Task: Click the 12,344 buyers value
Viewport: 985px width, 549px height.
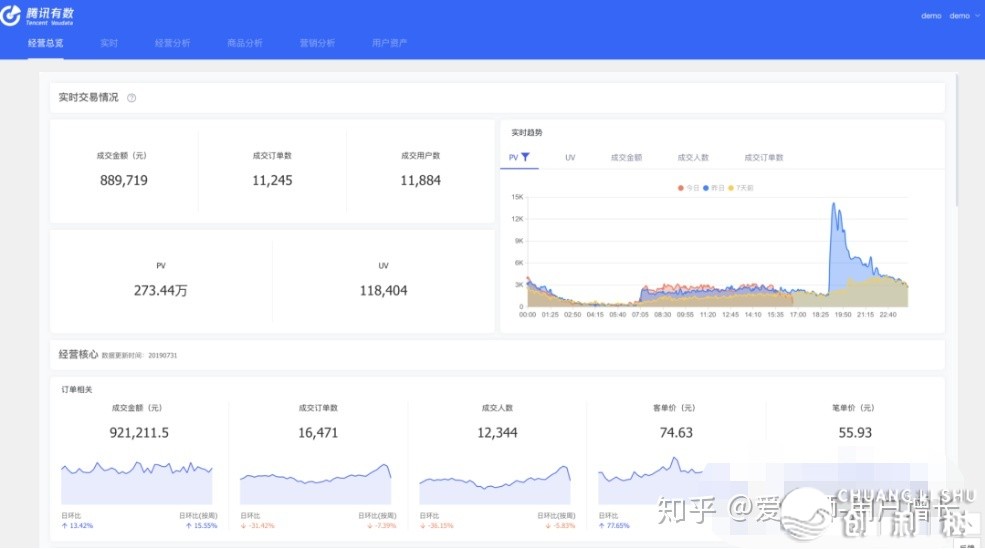Action: pos(497,432)
